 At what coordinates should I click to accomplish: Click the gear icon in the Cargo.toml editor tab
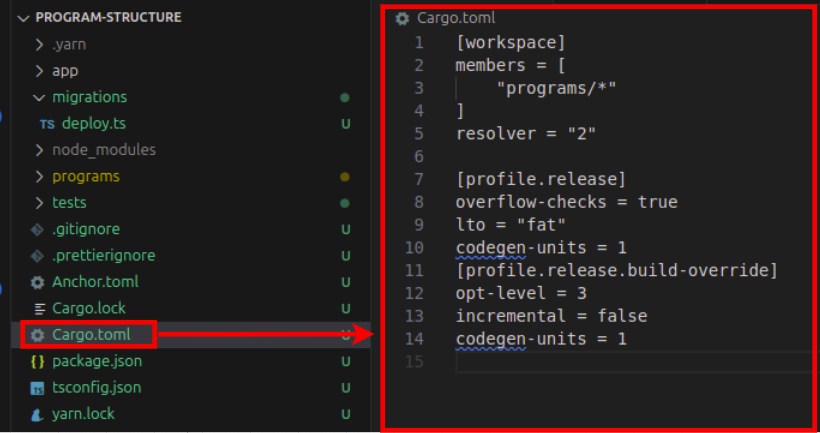tap(402, 19)
